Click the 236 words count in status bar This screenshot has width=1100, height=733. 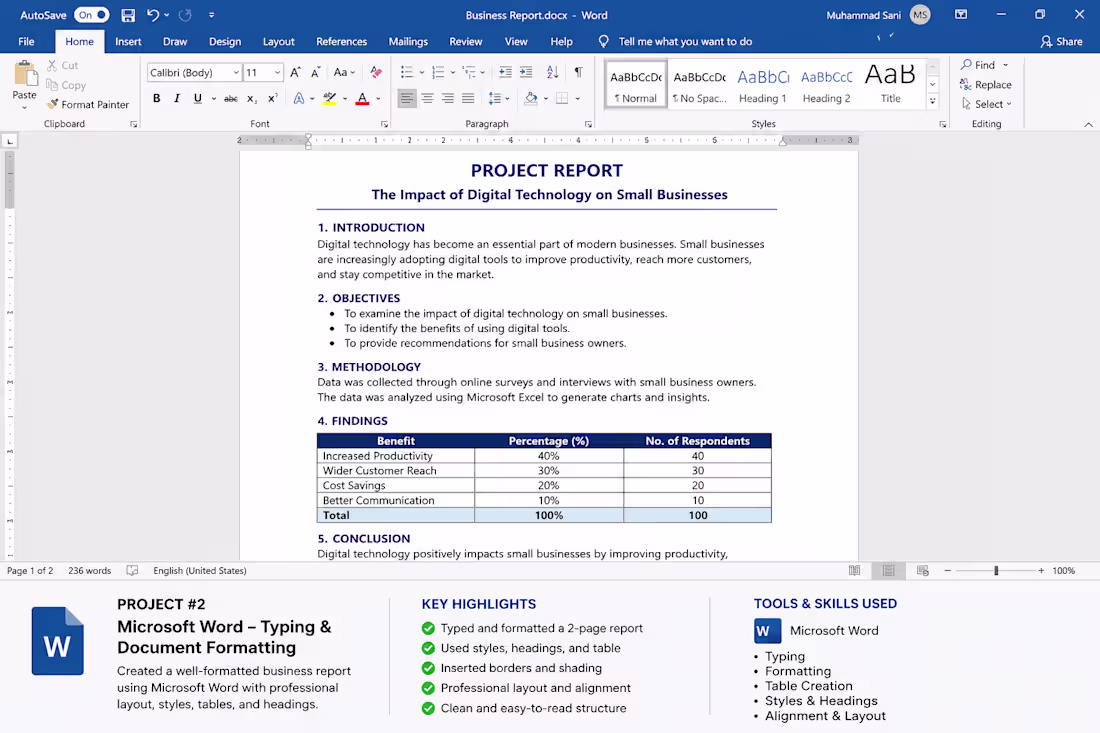click(x=90, y=570)
